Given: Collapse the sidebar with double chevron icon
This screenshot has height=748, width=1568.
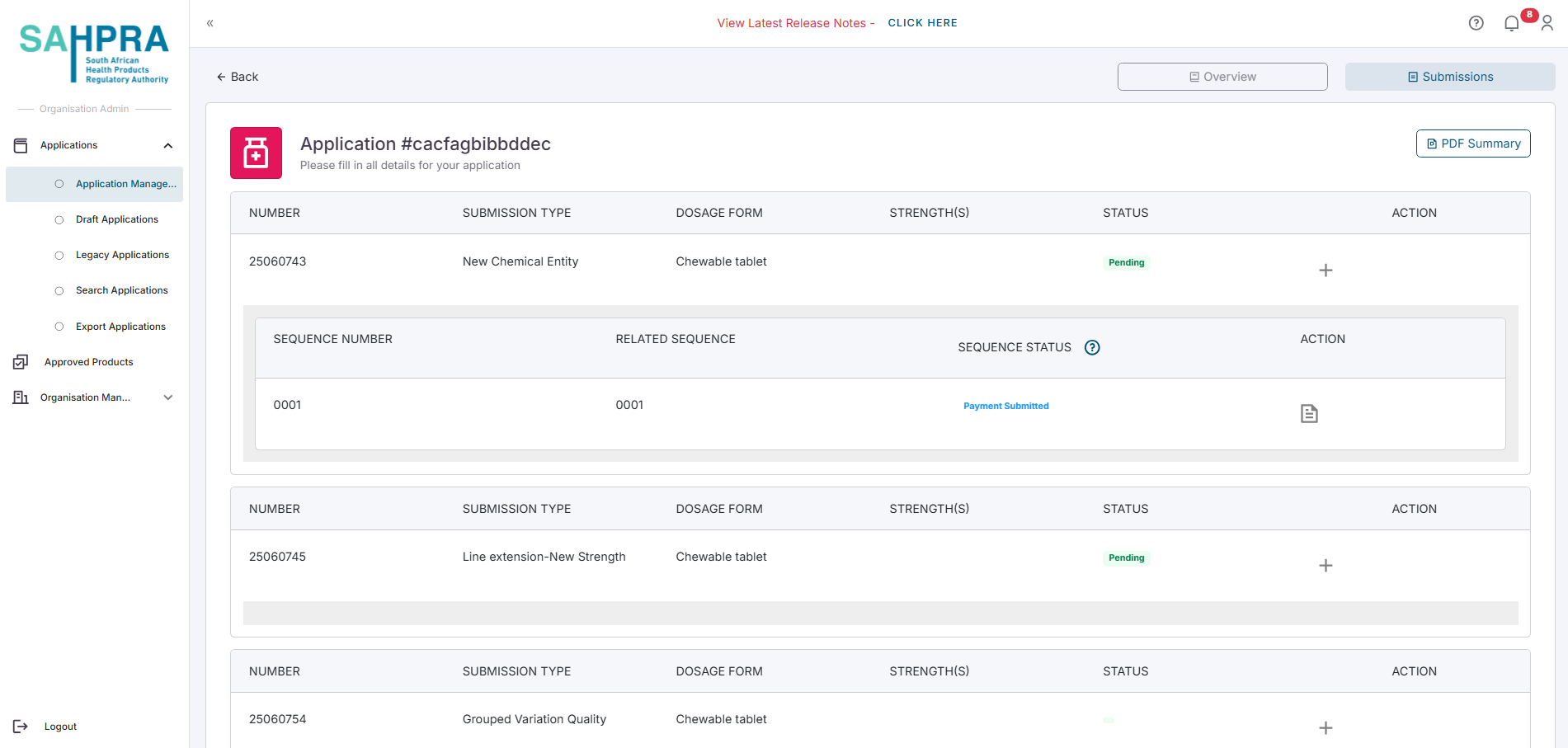Looking at the screenshot, I should (210, 23).
